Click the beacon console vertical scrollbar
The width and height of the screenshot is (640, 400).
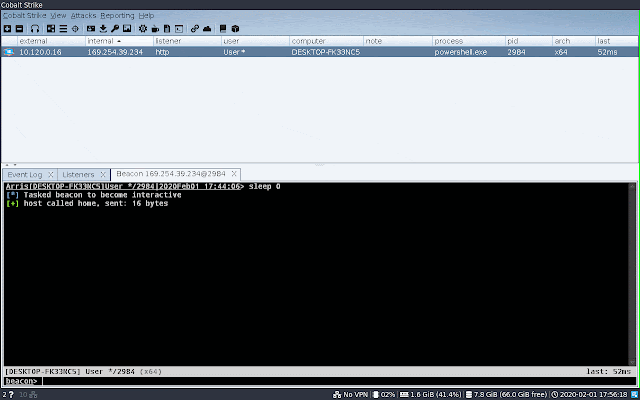(633, 274)
